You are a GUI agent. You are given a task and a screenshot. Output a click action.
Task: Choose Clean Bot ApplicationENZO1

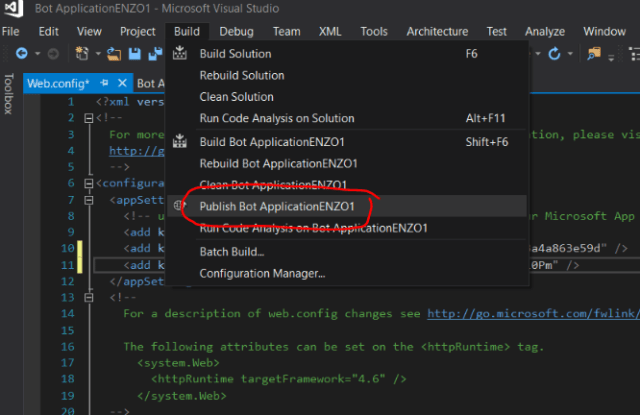[347, 185]
